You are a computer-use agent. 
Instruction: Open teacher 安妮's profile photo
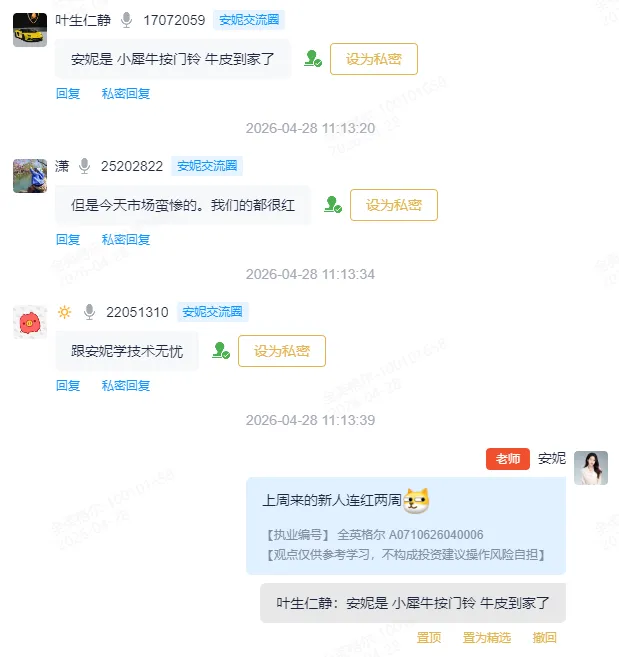coord(591,468)
